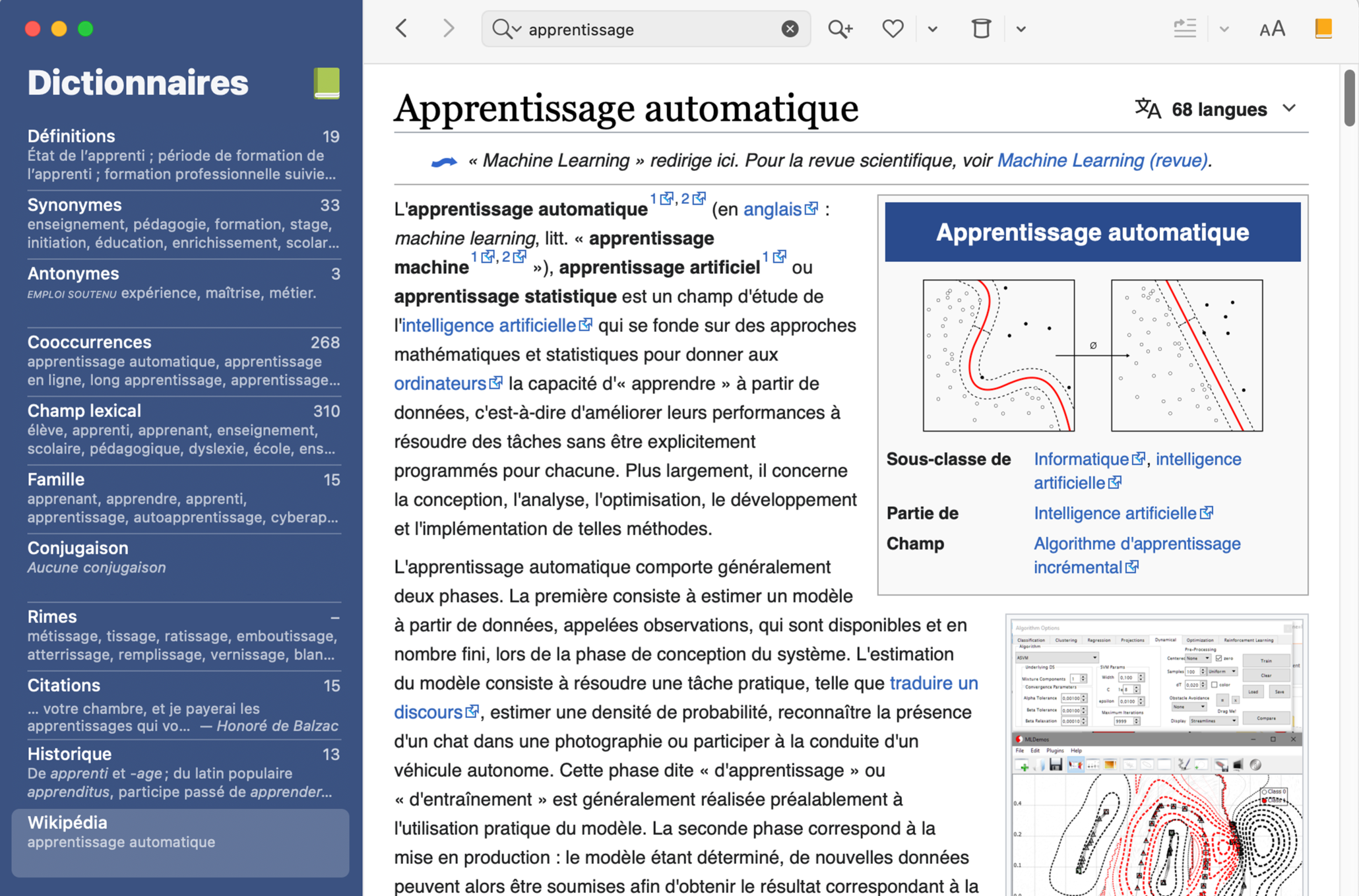The width and height of the screenshot is (1359, 896).
Task: Open search options magnifier dropdown
Action: pyautogui.click(x=506, y=29)
